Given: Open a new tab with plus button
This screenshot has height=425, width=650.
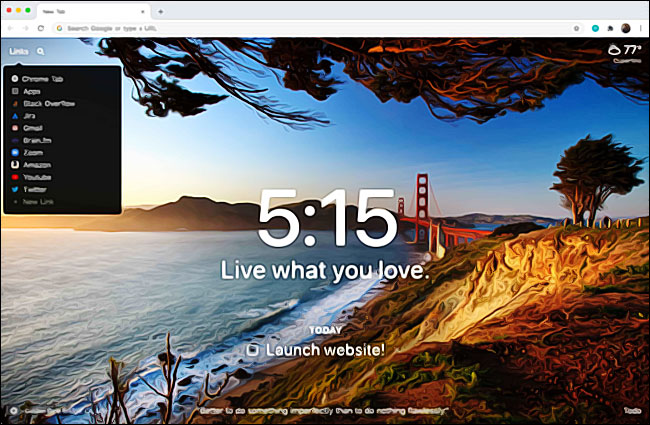Looking at the screenshot, I should [x=160, y=12].
